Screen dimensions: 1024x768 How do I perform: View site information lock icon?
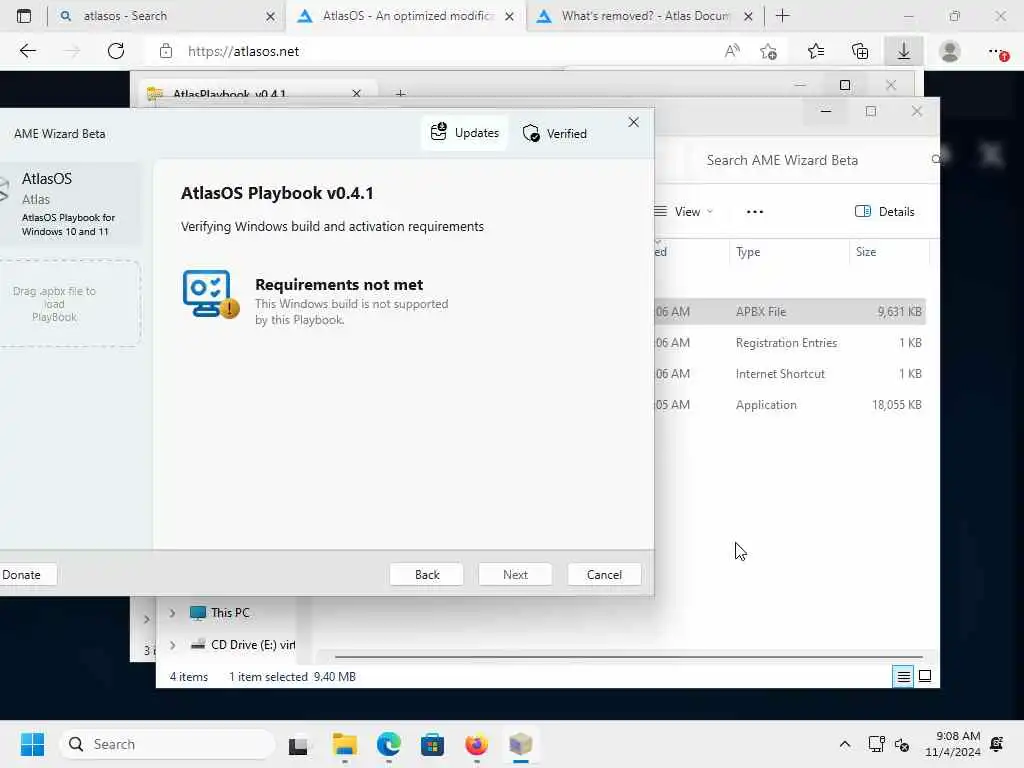166,51
